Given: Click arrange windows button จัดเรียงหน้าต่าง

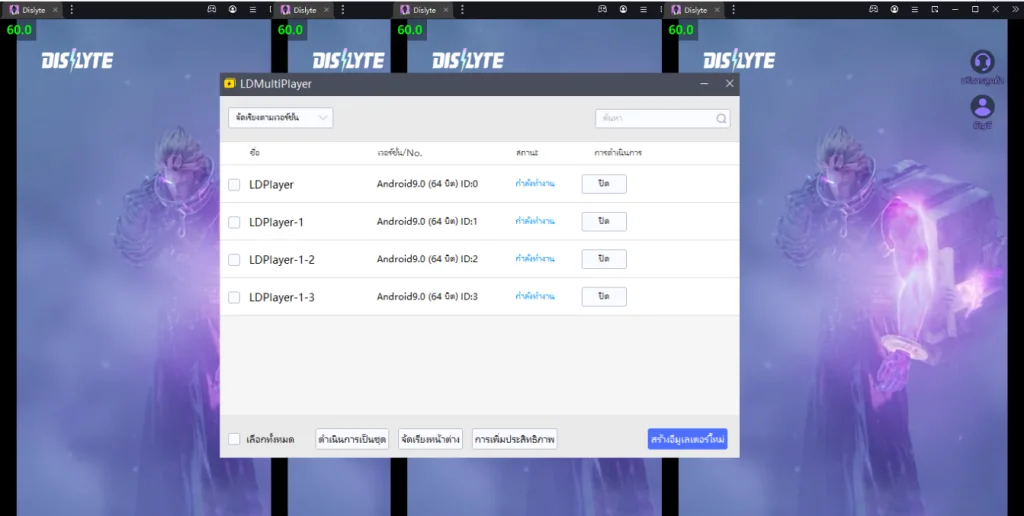Looking at the screenshot, I should (x=430, y=440).
